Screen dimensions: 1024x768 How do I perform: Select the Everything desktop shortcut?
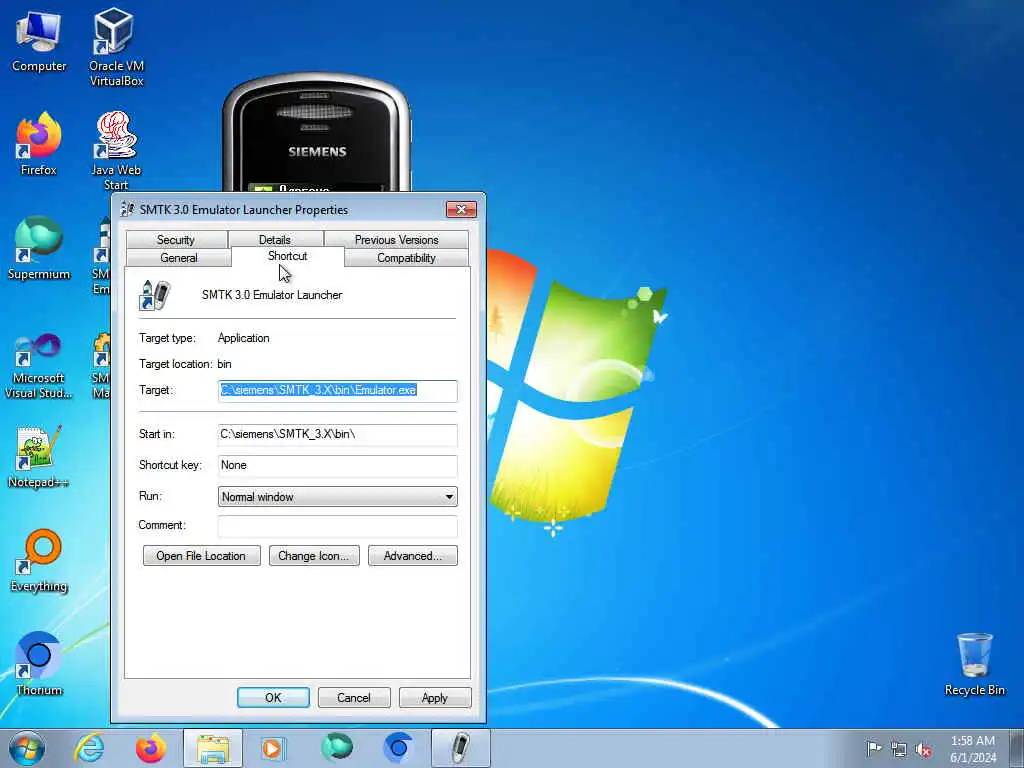coord(39,560)
